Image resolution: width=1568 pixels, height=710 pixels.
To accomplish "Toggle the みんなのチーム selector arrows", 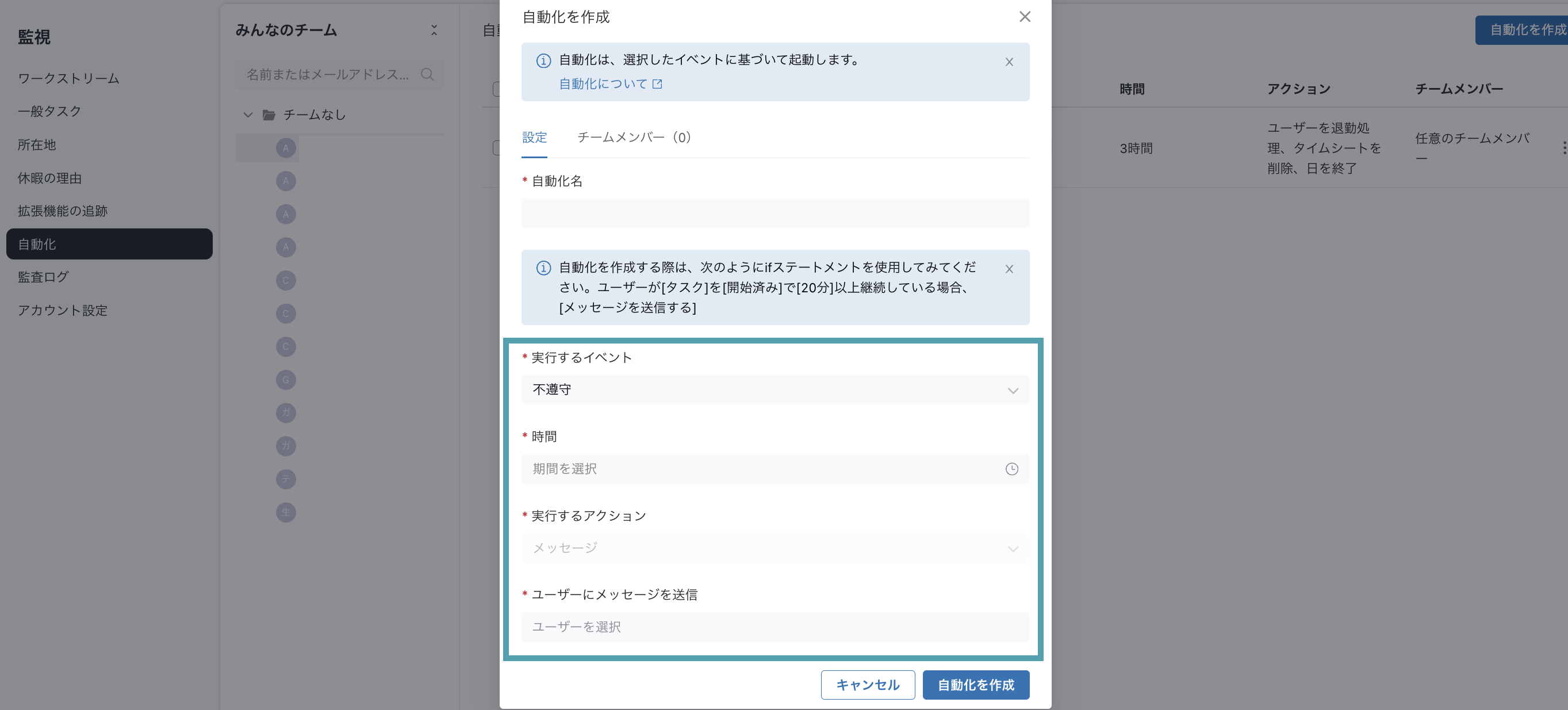I will pyautogui.click(x=434, y=30).
